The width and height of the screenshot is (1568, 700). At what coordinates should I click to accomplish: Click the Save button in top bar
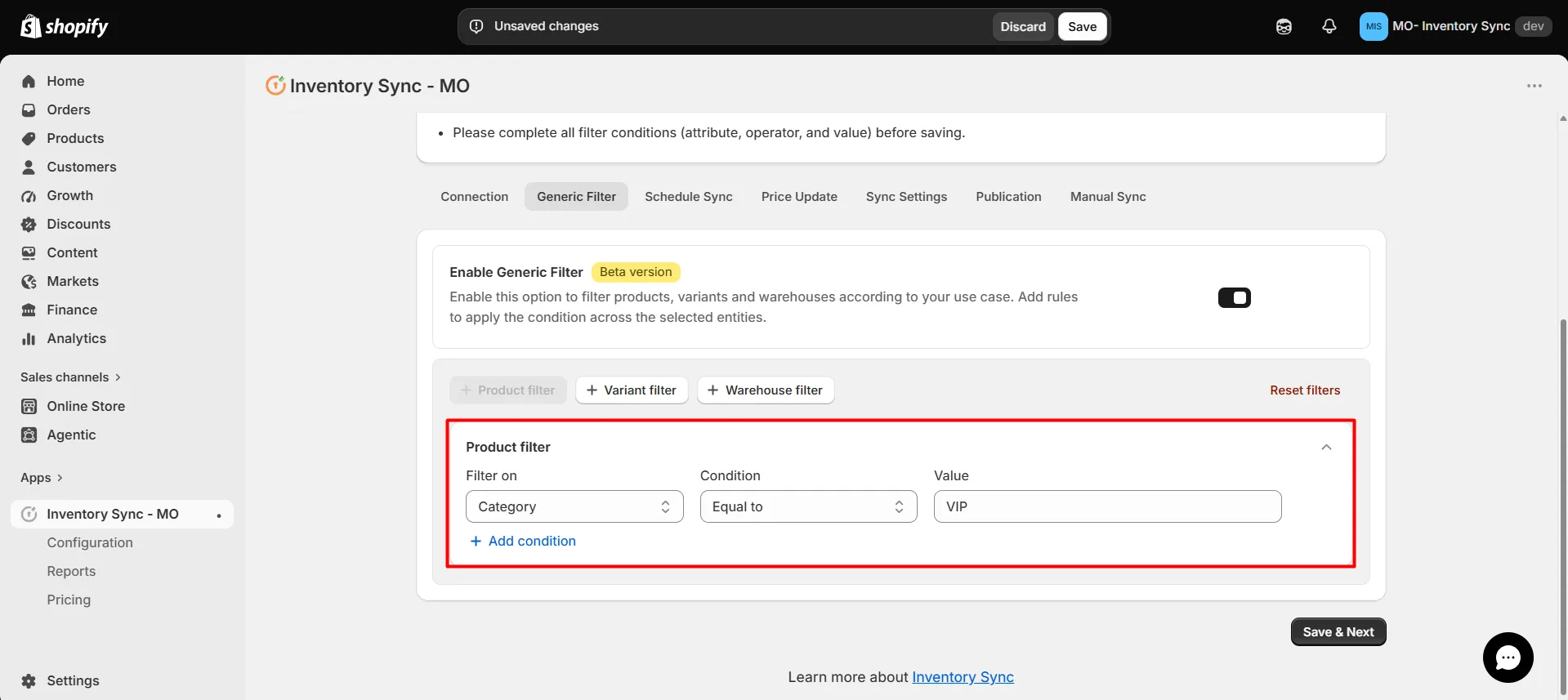[1082, 26]
